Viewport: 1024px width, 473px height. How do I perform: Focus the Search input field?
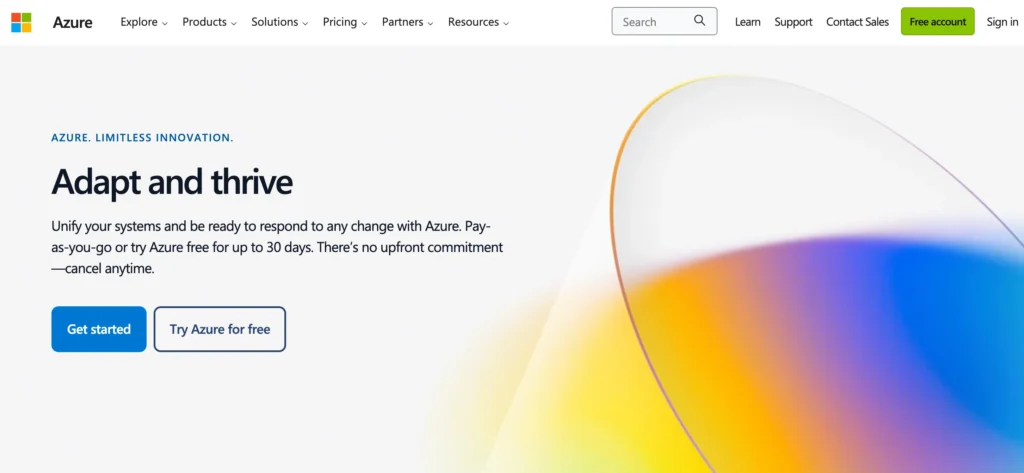coord(664,22)
